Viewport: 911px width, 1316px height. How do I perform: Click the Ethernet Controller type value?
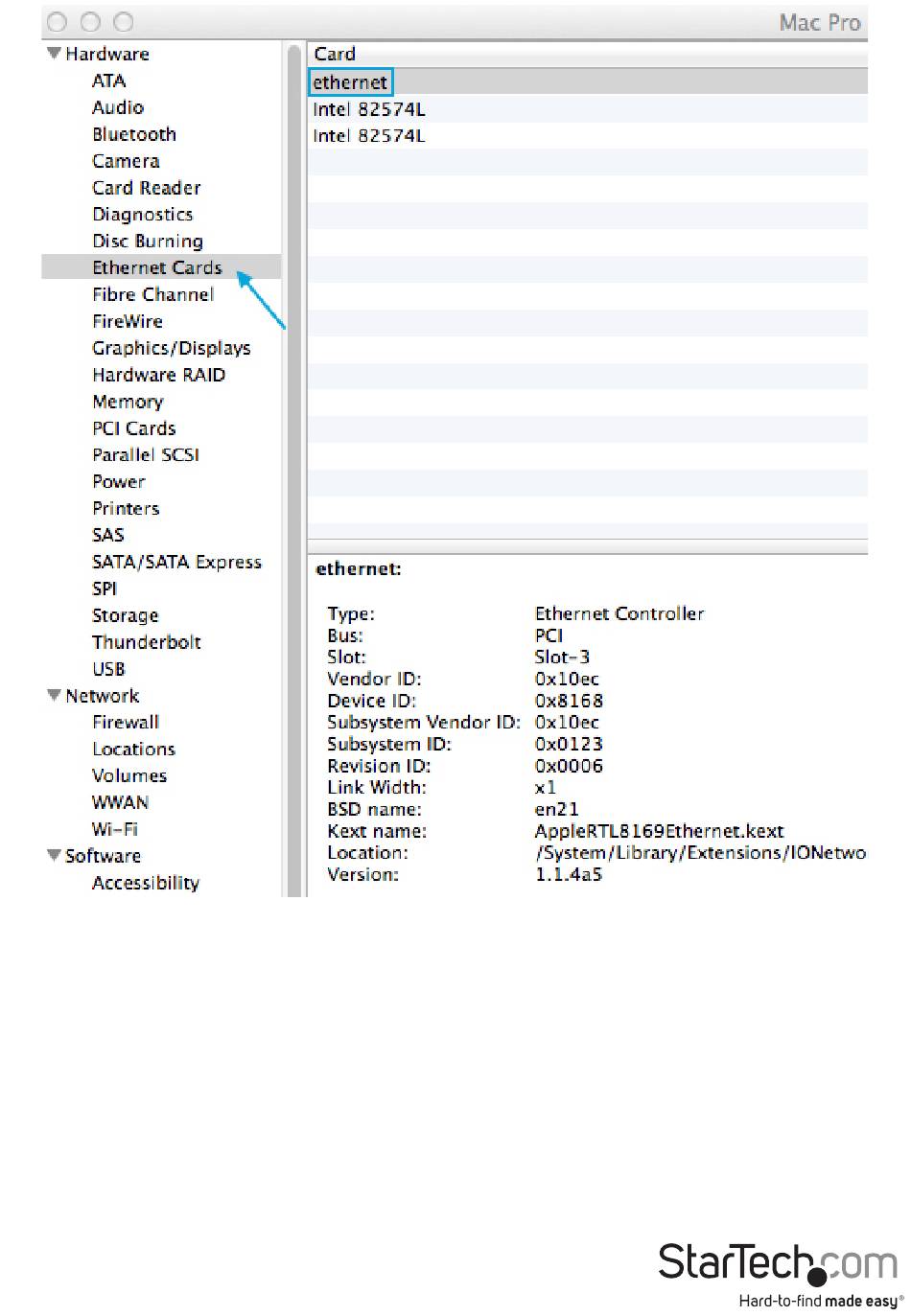[x=619, y=613]
